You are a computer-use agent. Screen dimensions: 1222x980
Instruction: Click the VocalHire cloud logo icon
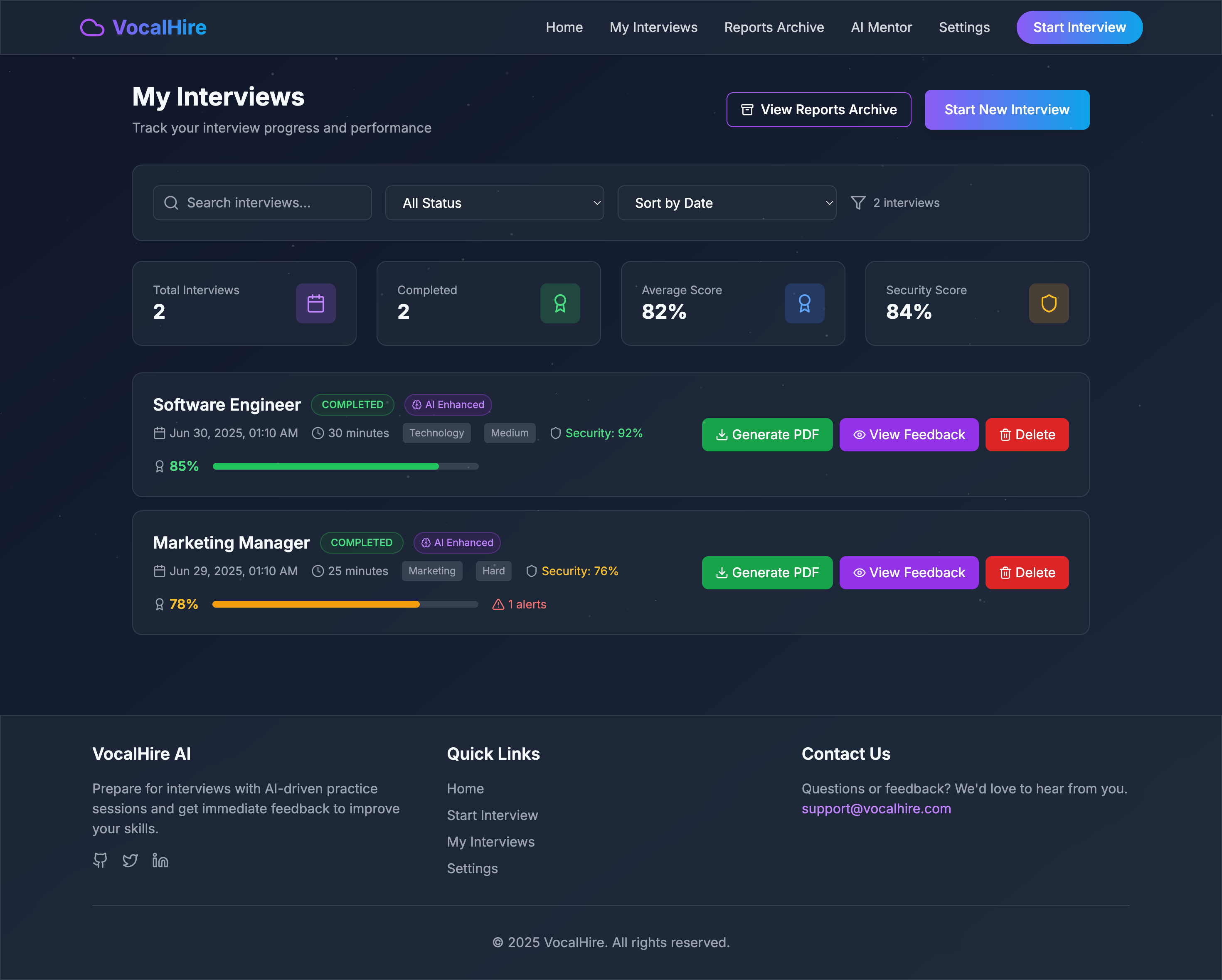(x=92, y=27)
